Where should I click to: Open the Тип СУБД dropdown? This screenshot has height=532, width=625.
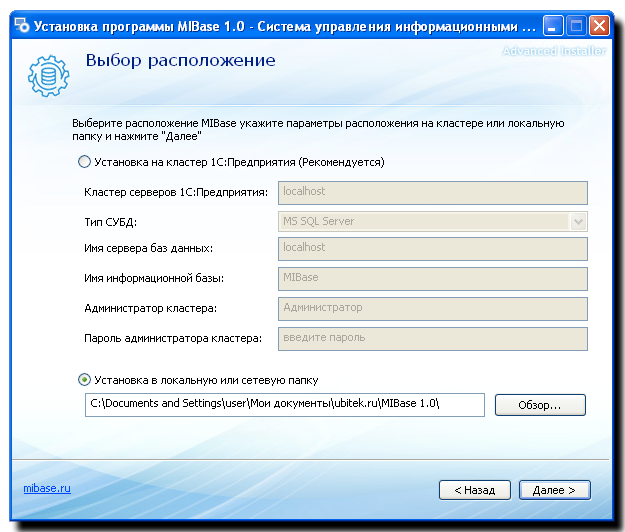pyautogui.click(x=430, y=222)
